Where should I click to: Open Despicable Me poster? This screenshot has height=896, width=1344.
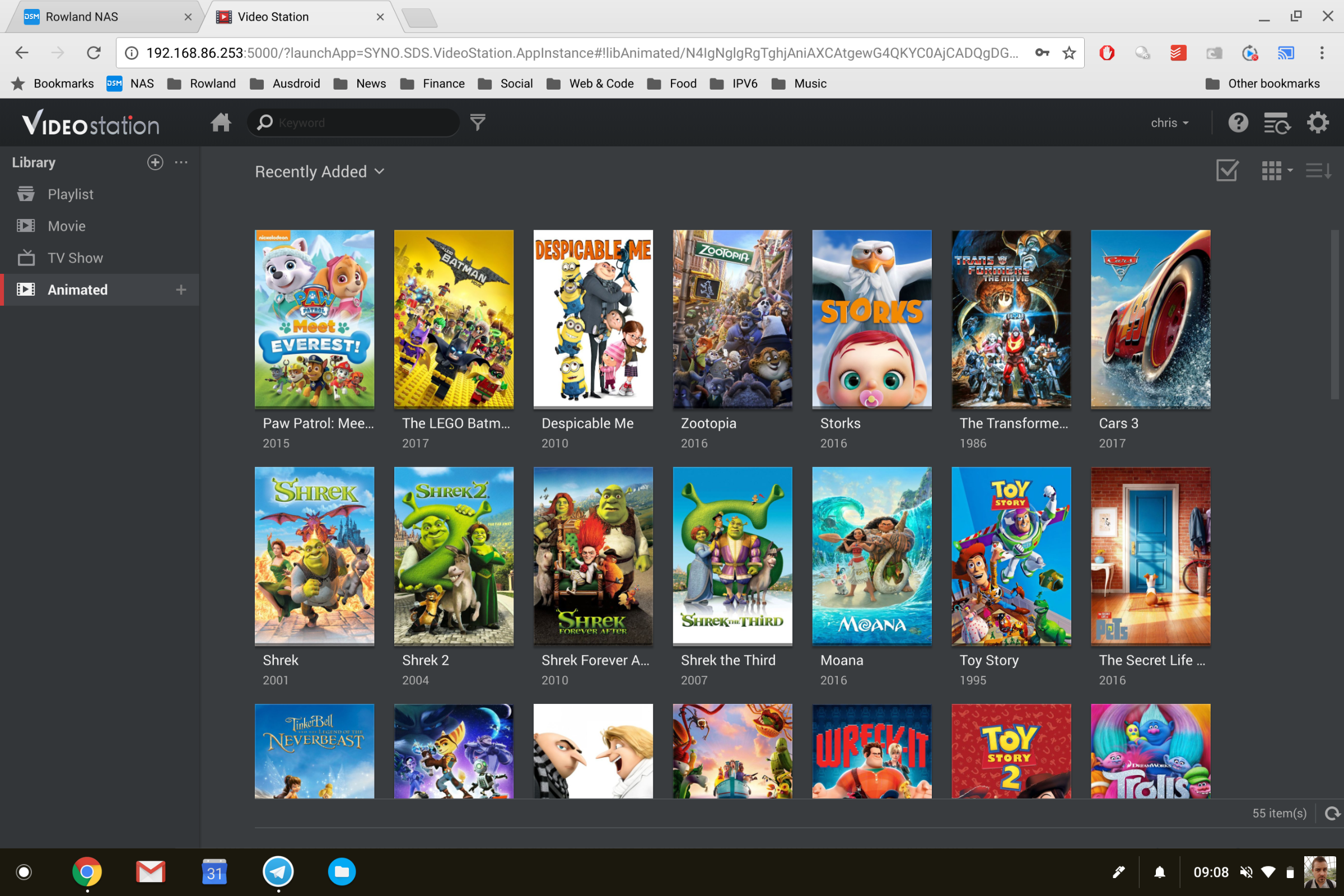(x=593, y=319)
